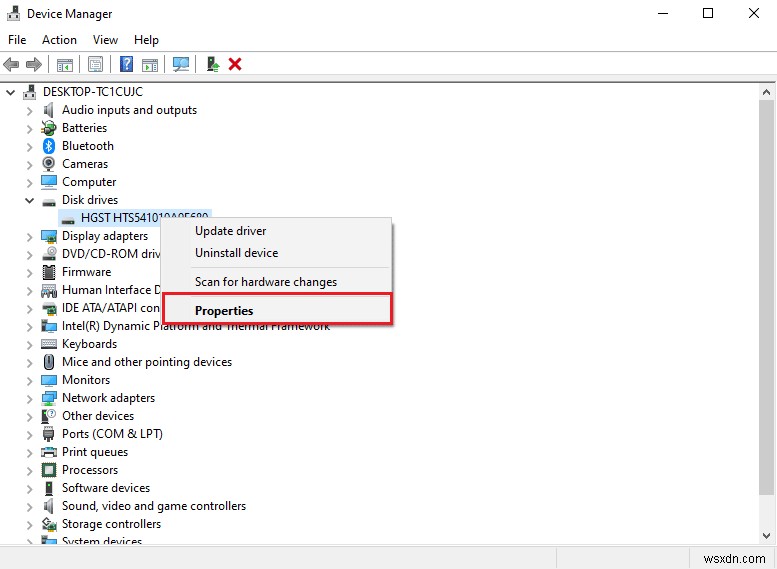Click the Keyboards category icon
This screenshot has width=777, height=569.
coord(49,344)
